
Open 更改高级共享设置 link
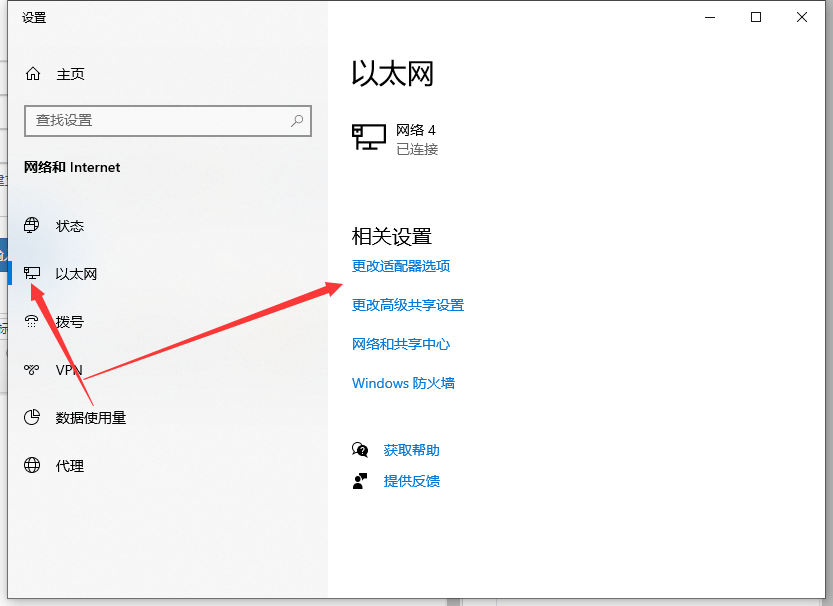click(x=408, y=305)
